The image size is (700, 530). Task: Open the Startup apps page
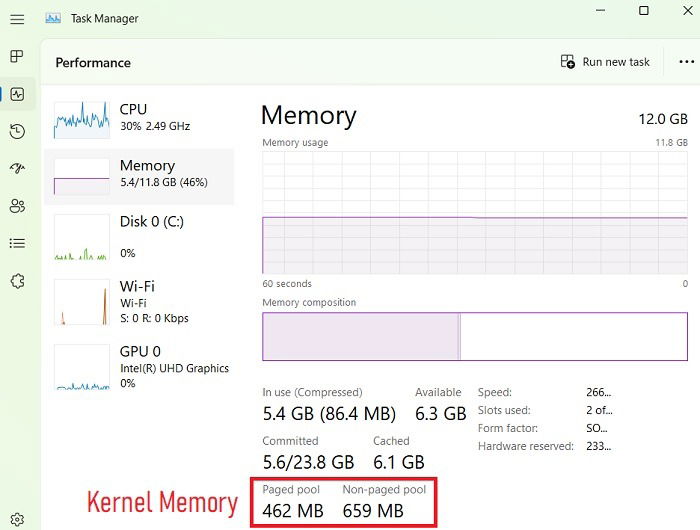pyautogui.click(x=17, y=168)
